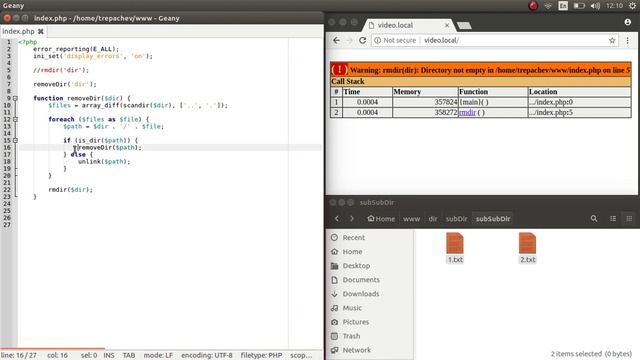Screen dimensions: 640x360
Task: Click the unlink($path) code line
Action: click(x=104, y=162)
